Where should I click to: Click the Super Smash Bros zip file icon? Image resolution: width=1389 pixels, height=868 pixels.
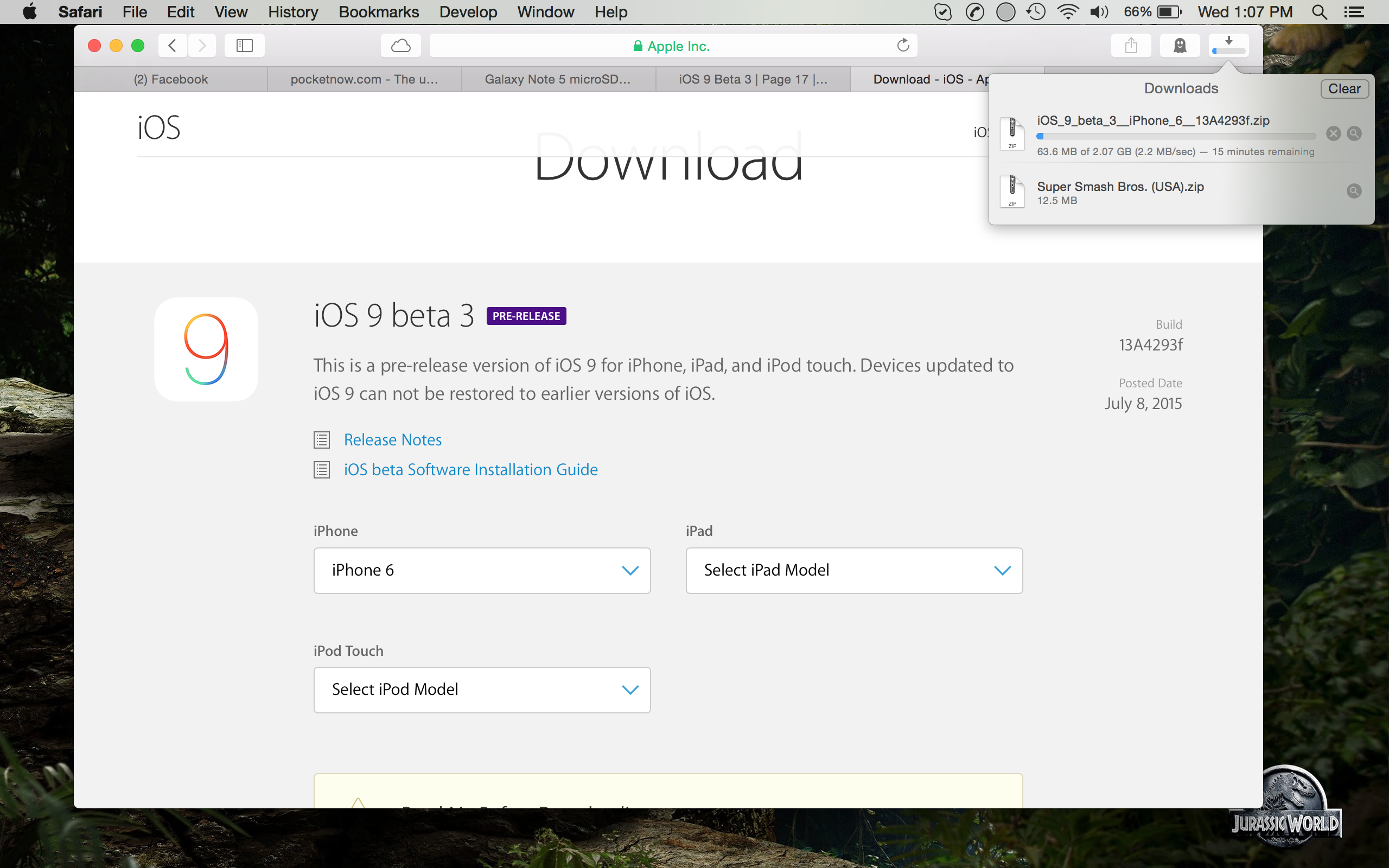tap(1012, 191)
